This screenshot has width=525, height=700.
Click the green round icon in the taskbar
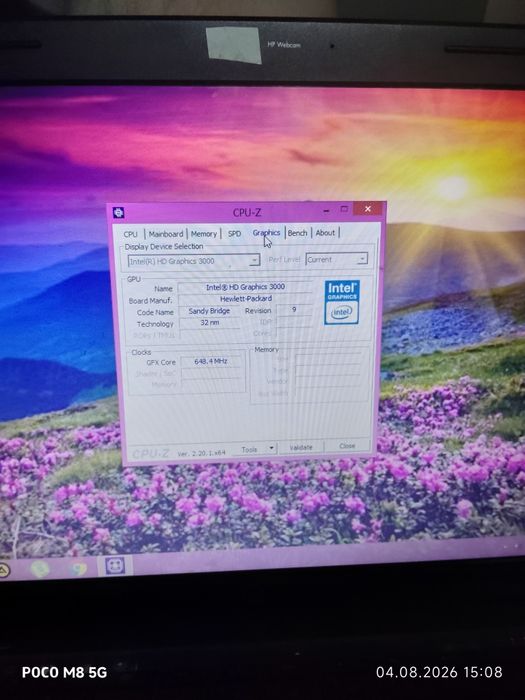pyautogui.click(x=39, y=569)
